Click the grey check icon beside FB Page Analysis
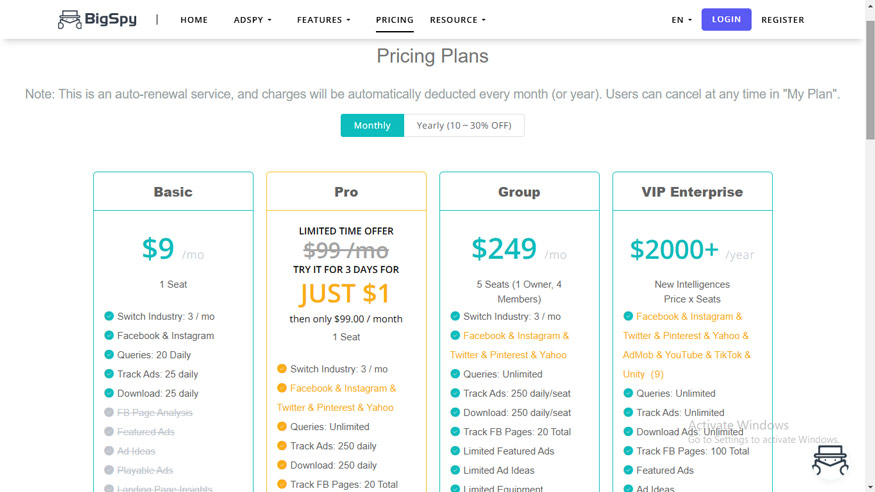Image resolution: width=875 pixels, height=492 pixels. click(109, 413)
